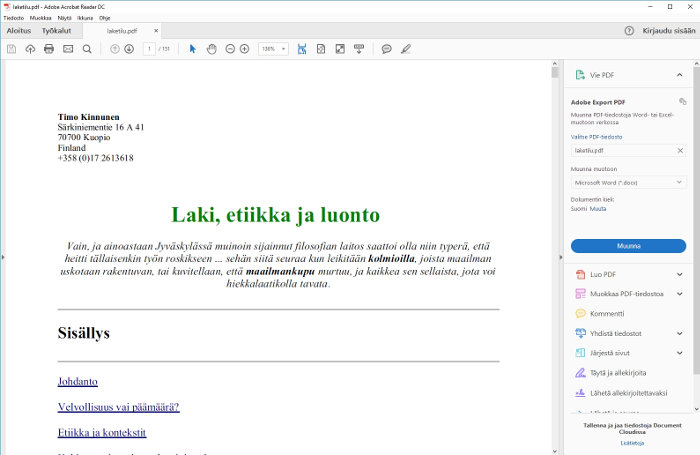Expand left navigation pane arrow
Viewport: 700px width, 455px height.
click(3, 257)
